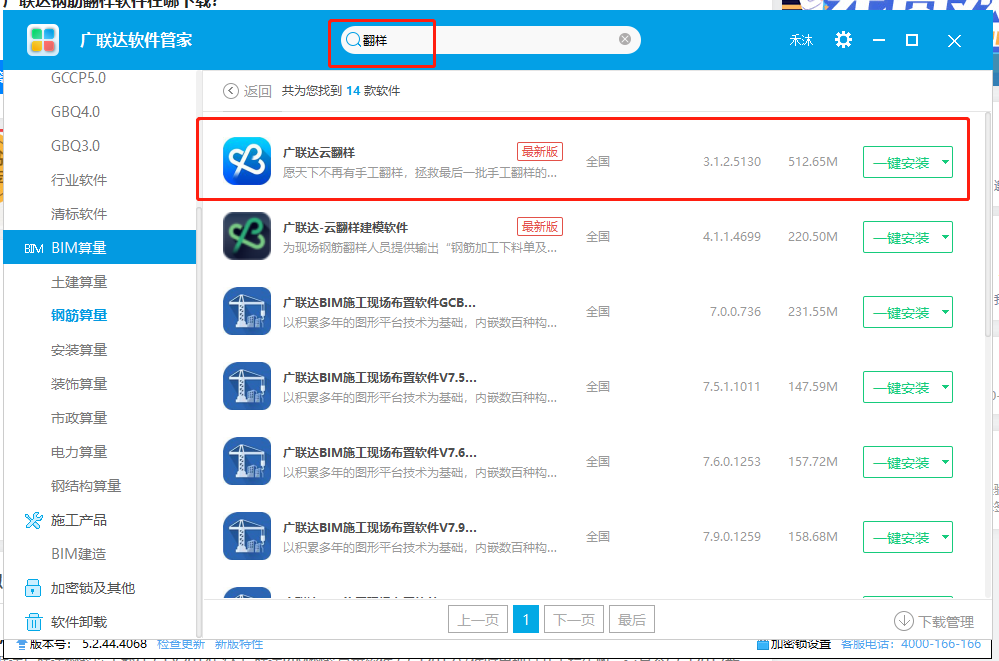Open BIM建造 category
This screenshot has width=999, height=661.
[x=78, y=554]
